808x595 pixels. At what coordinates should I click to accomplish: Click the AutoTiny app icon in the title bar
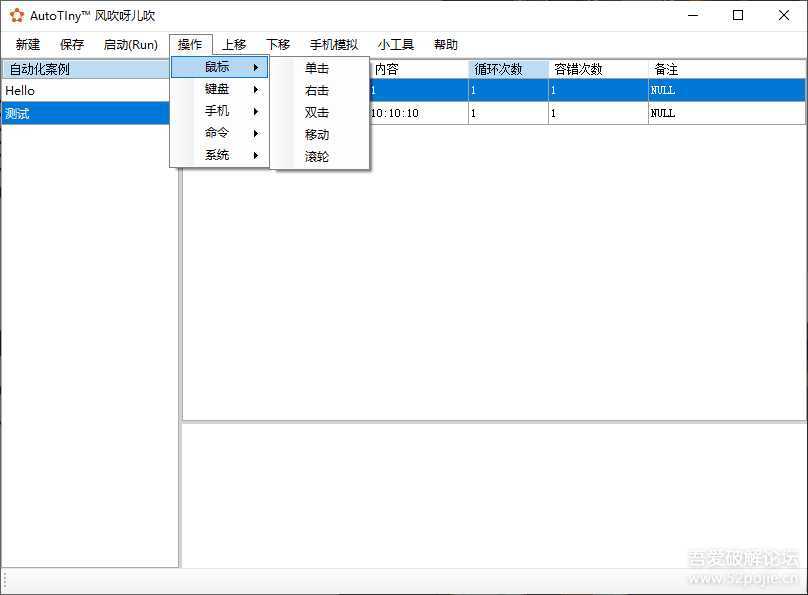(15, 15)
